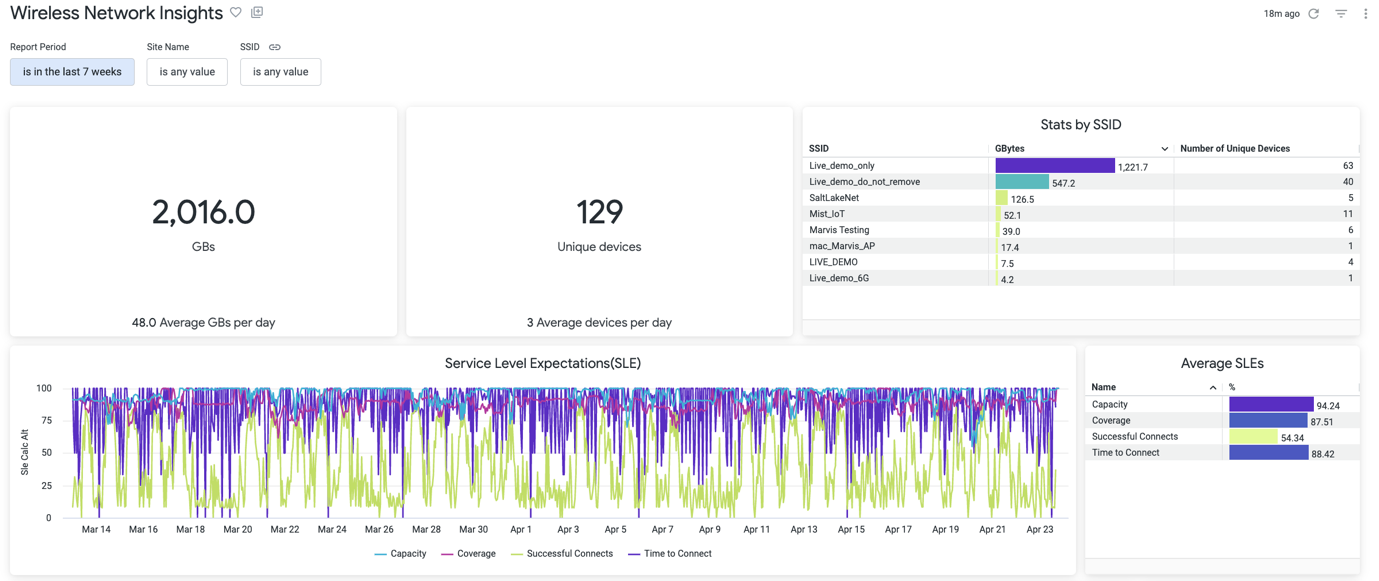Screen dimensions: 1379x581
Task: Select the SaltLakeNet row in Stats by SSID
Action: tap(834, 198)
